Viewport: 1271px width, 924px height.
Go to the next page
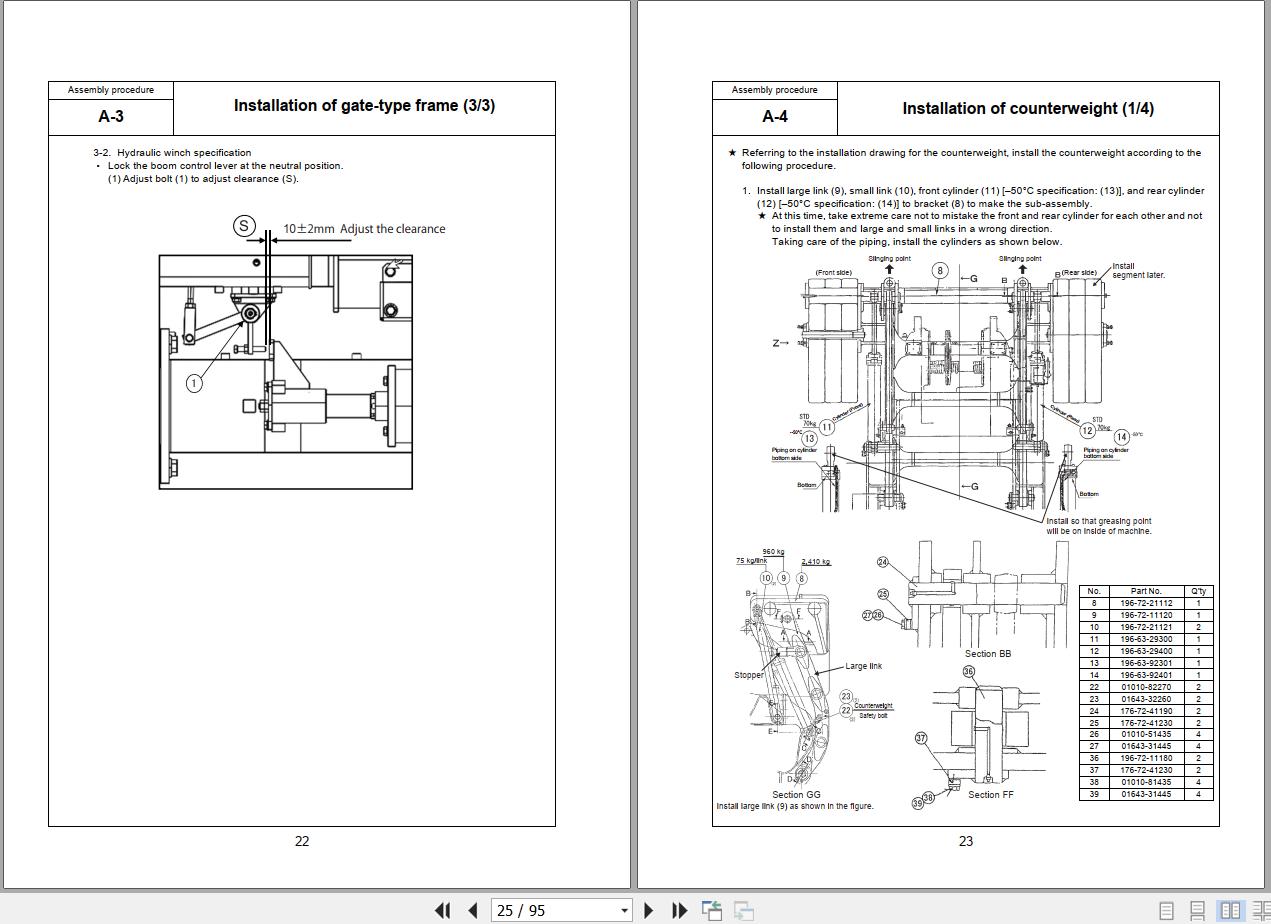click(648, 910)
